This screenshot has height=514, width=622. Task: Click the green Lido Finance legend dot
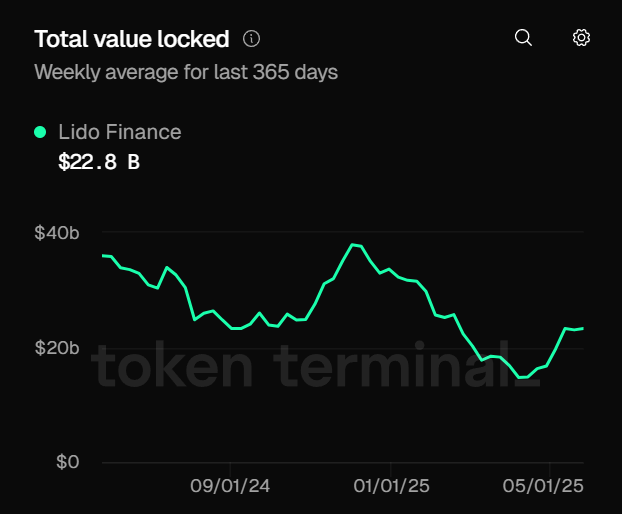pyautogui.click(x=40, y=131)
